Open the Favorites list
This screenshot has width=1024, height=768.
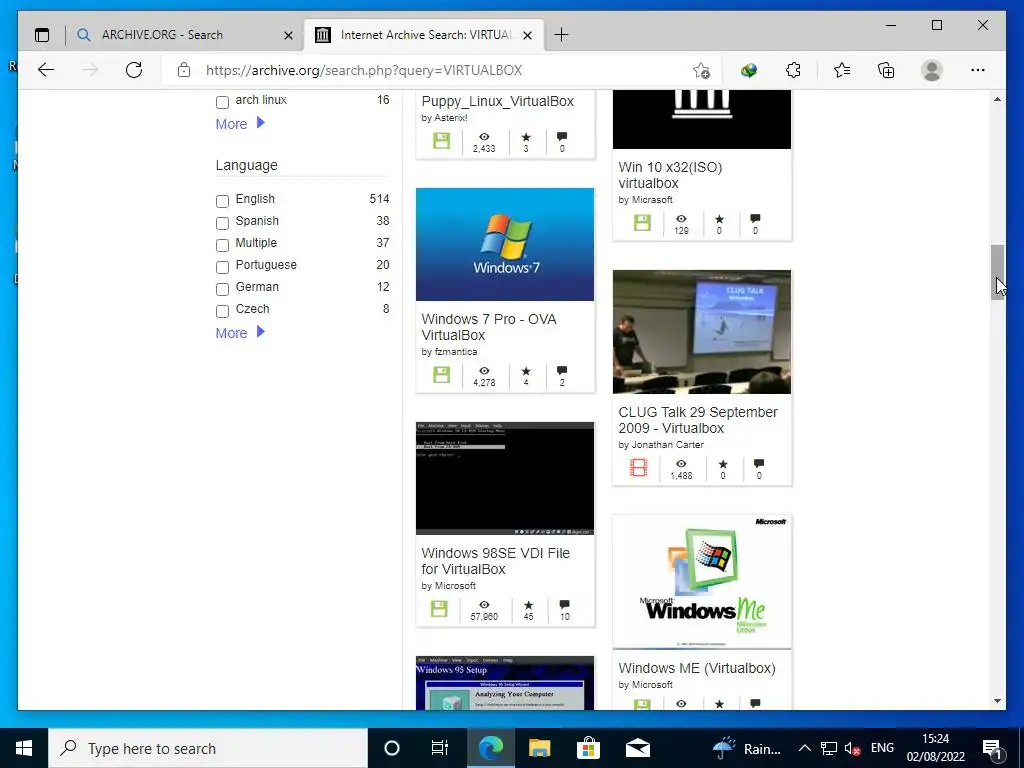[x=842, y=70]
